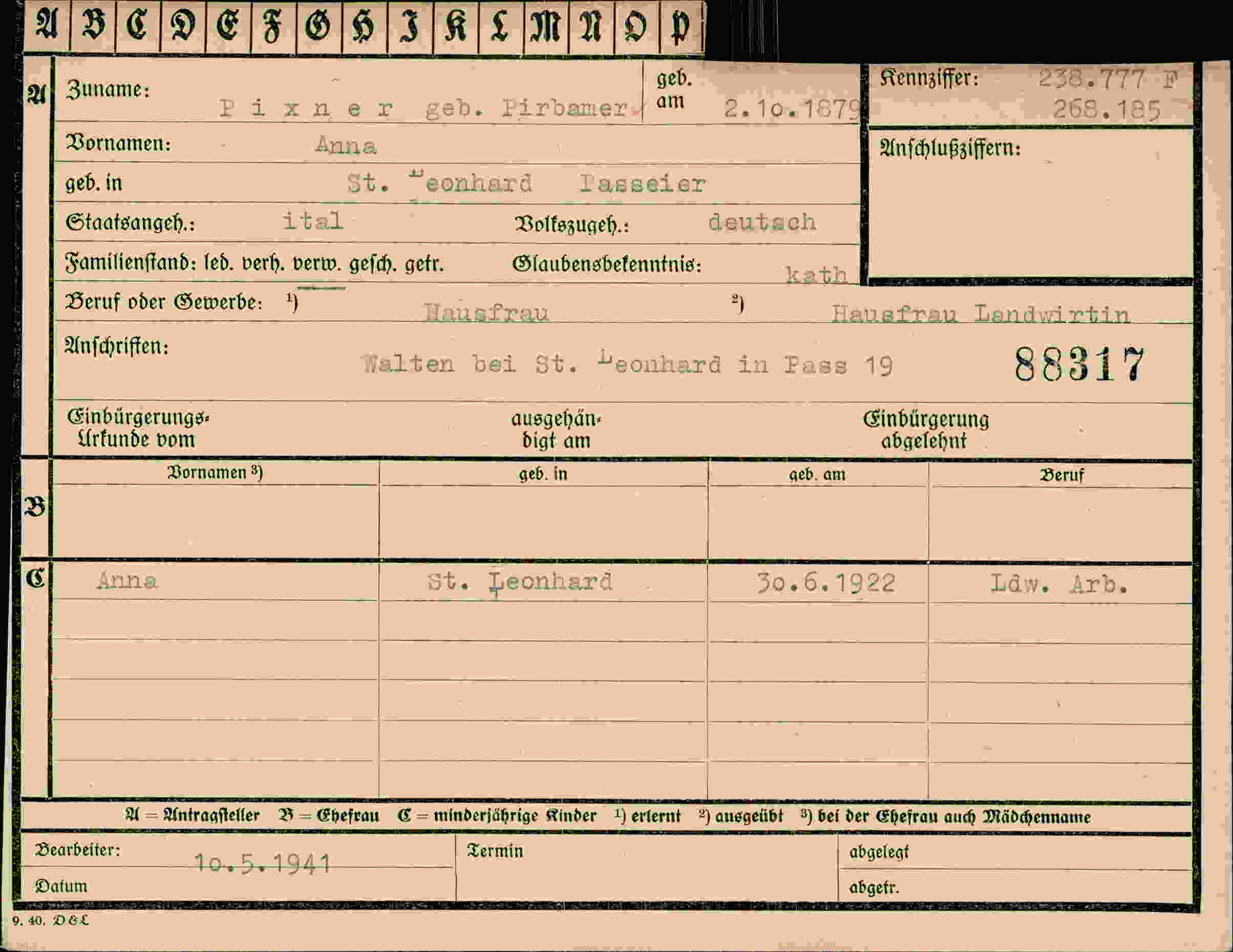The width and height of the screenshot is (1233, 952).
Task: Click 'Anna' in the applicant's Vornamen line
Action: click(x=346, y=145)
